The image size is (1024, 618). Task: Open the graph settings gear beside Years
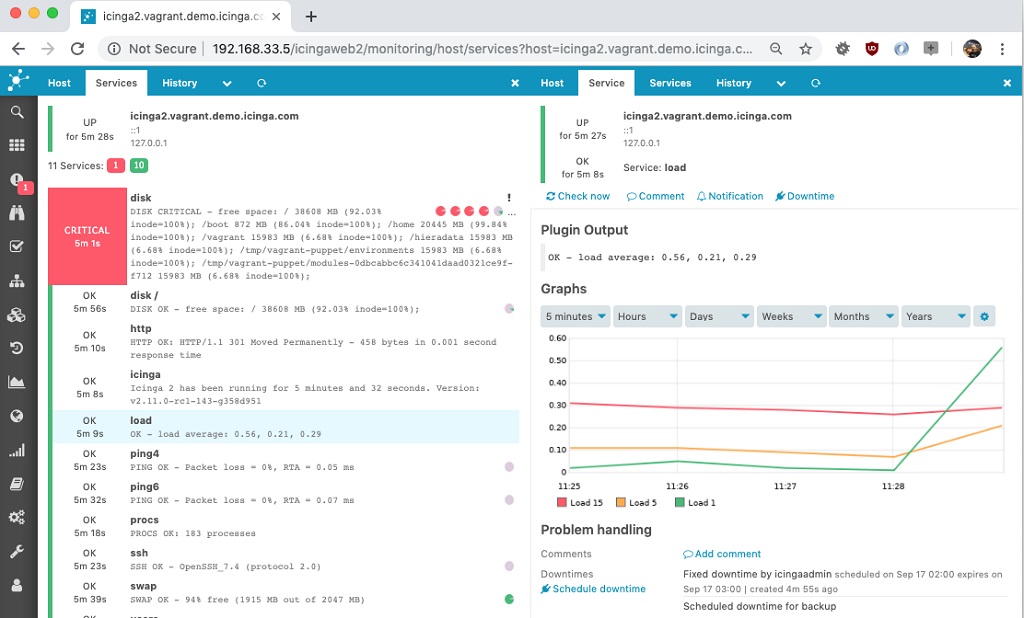[x=984, y=316]
